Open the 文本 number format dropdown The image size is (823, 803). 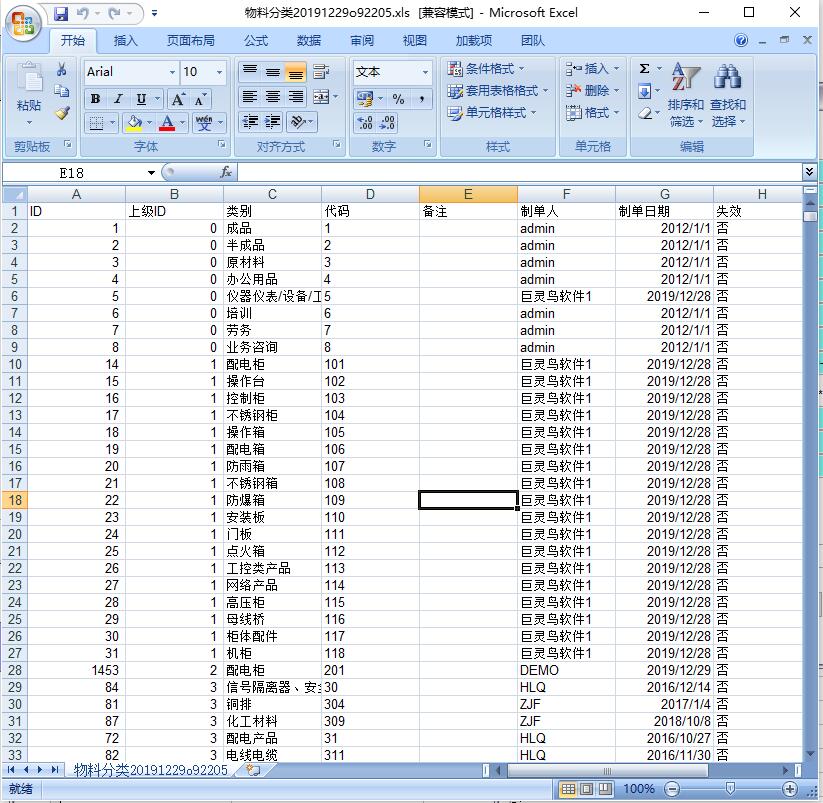coord(425,72)
